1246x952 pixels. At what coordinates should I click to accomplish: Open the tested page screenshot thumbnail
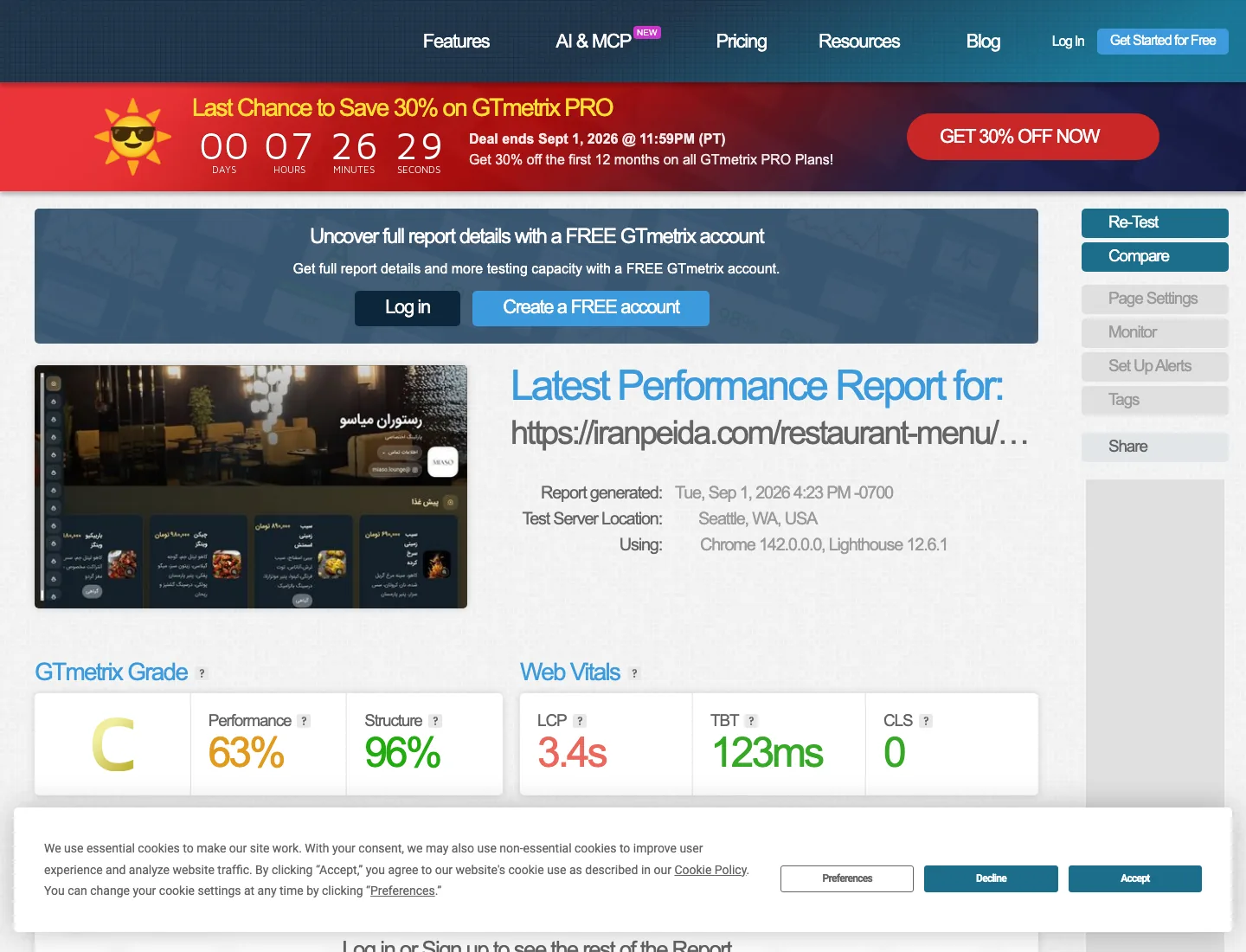tap(251, 486)
